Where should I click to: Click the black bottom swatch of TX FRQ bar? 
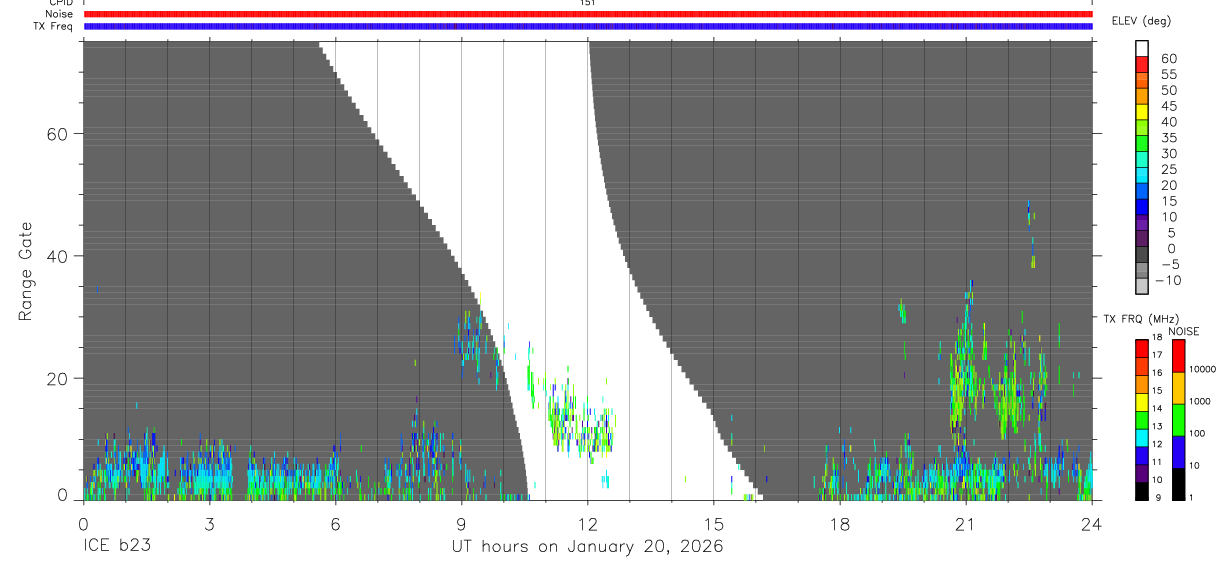(1142, 490)
